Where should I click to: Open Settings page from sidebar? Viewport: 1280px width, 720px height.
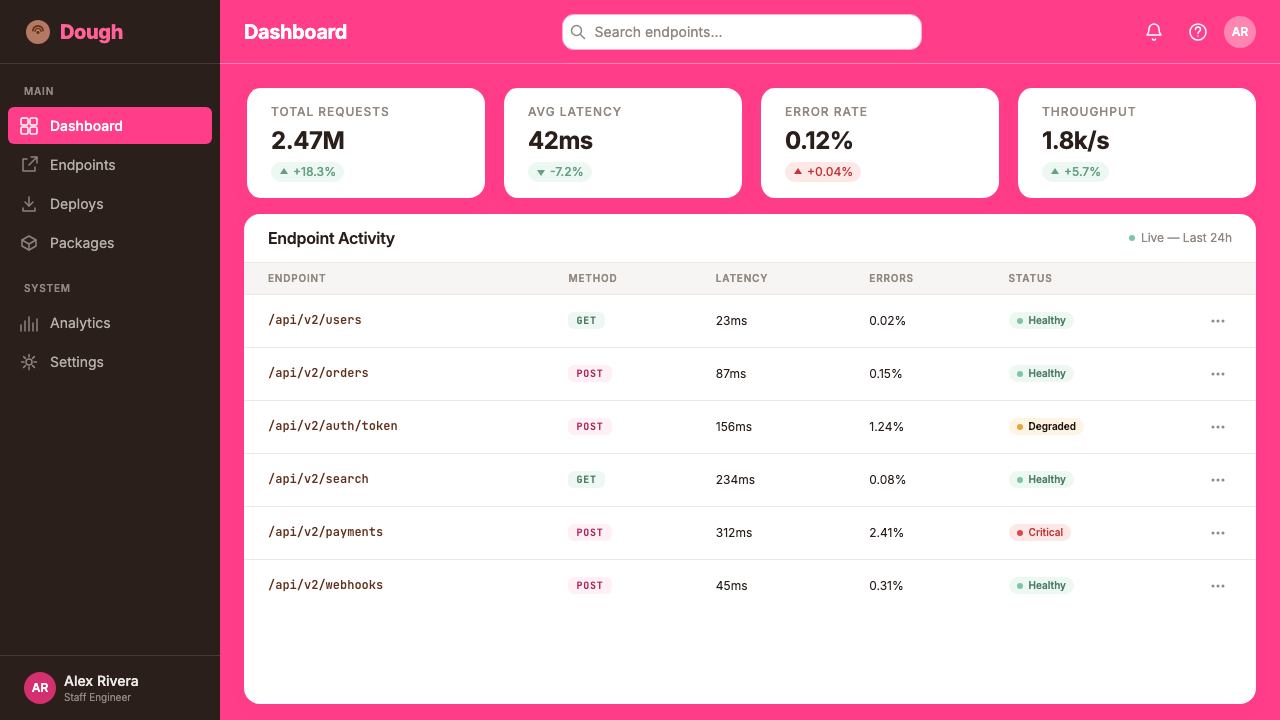point(110,362)
